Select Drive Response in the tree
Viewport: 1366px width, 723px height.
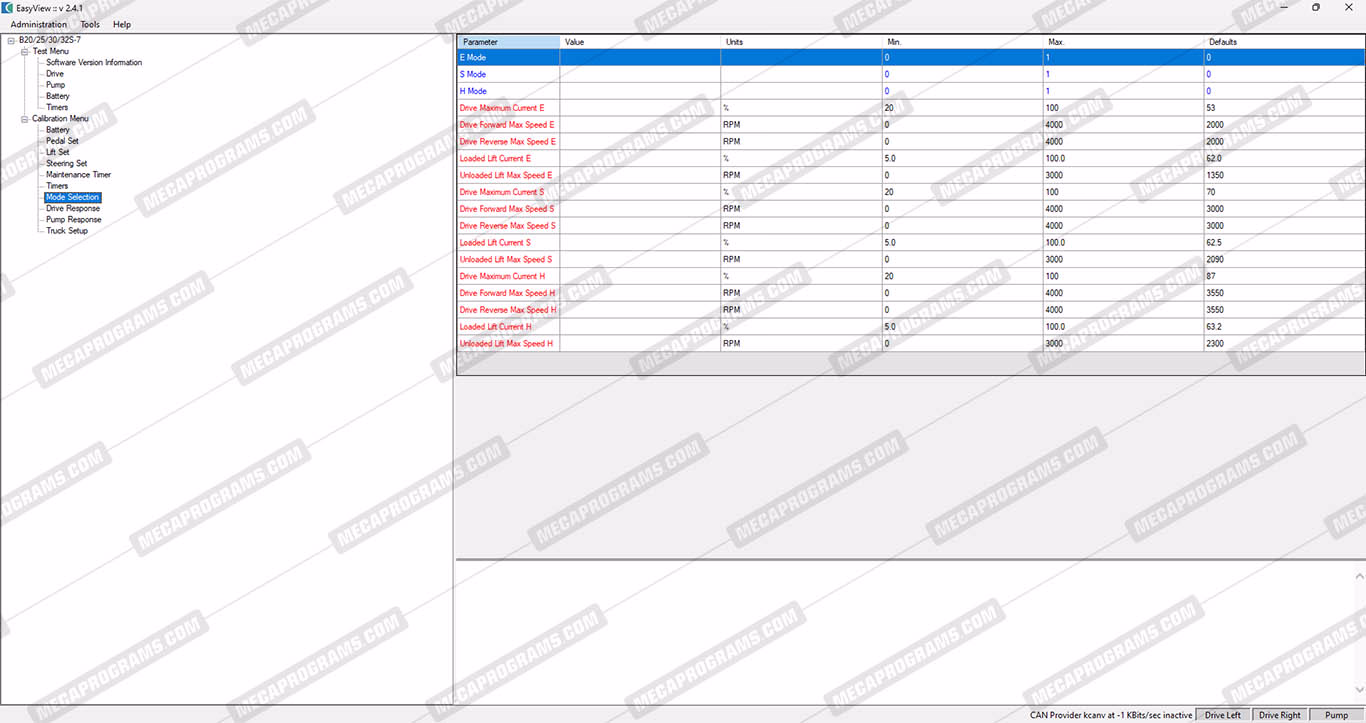click(73, 208)
